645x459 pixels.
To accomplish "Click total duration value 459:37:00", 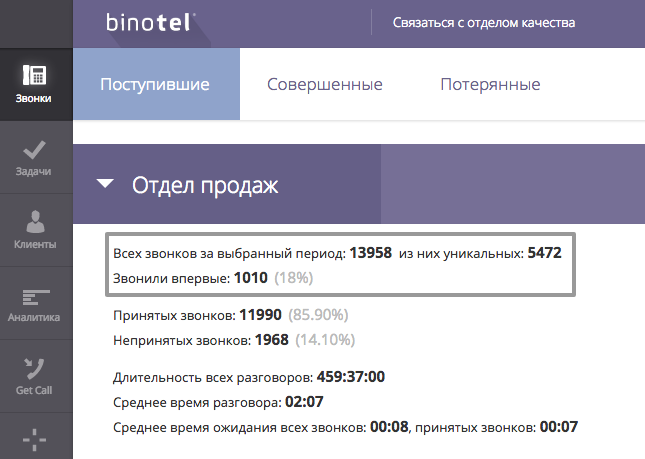I will [350, 377].
